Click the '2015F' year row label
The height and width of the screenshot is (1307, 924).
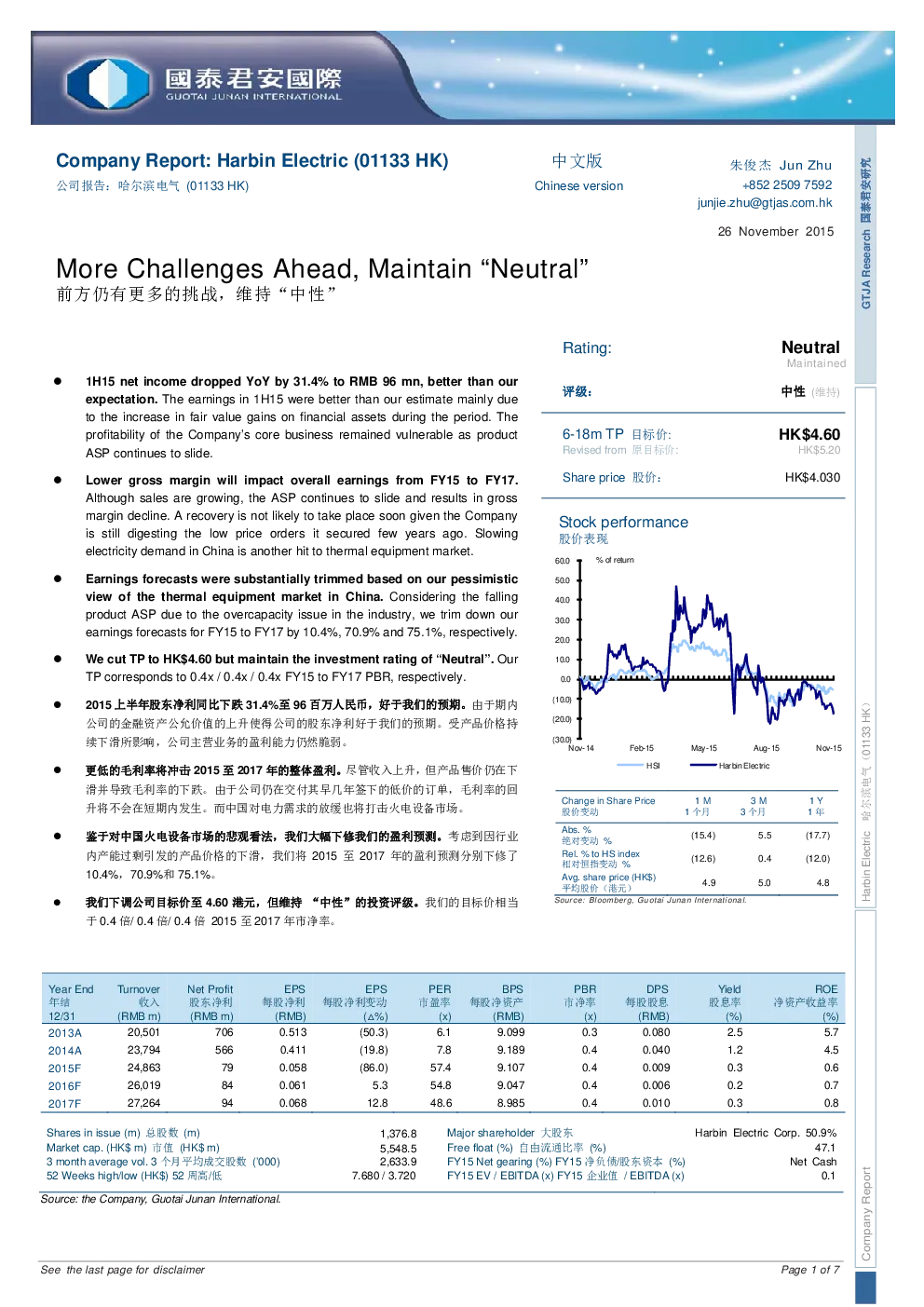click(x=65, y=1069)
